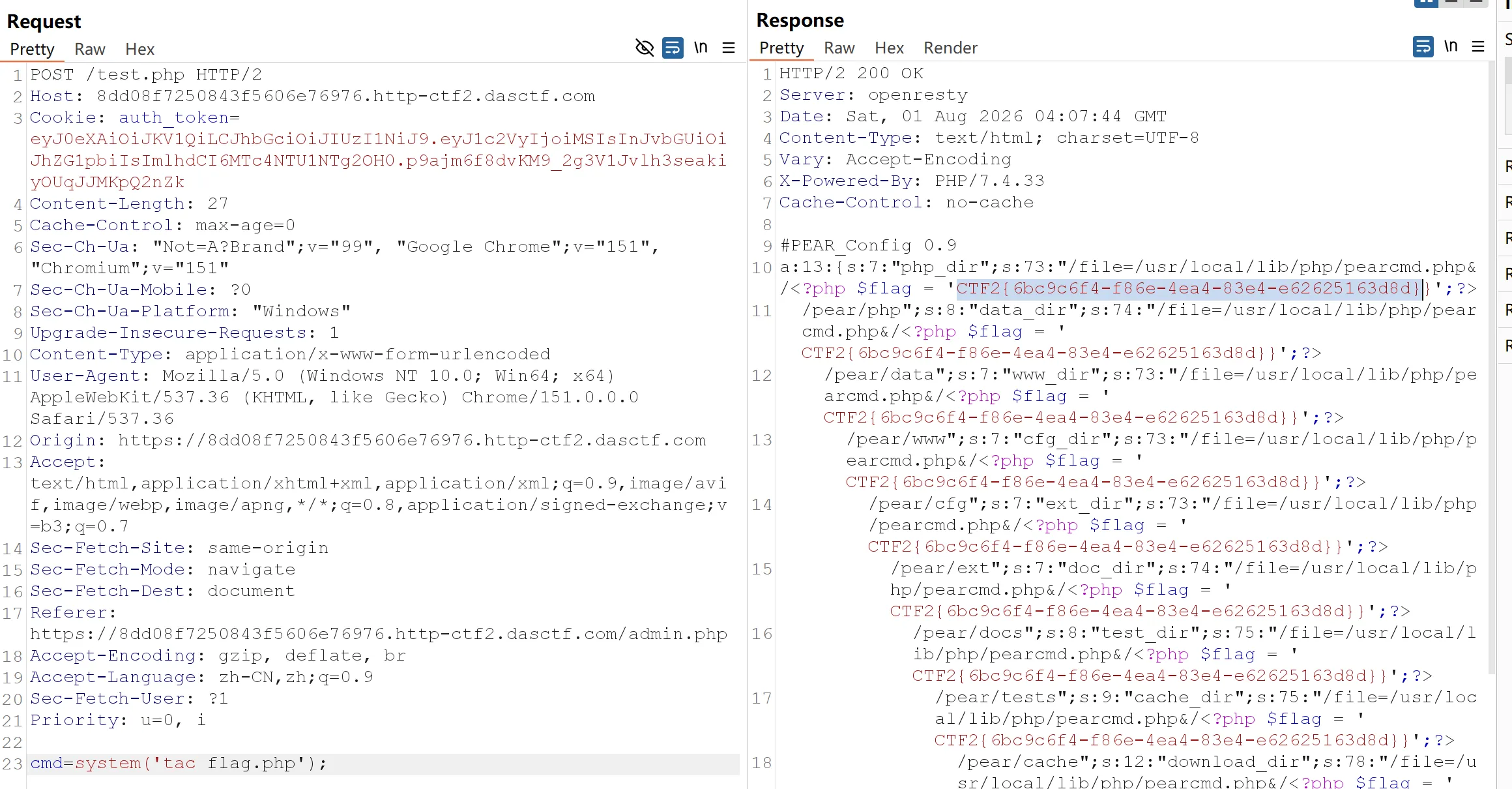Image resolution: width=1512 pixels, height=789 pixels.
Task: Click the Origin header in Request
Action: coord(368,441)
